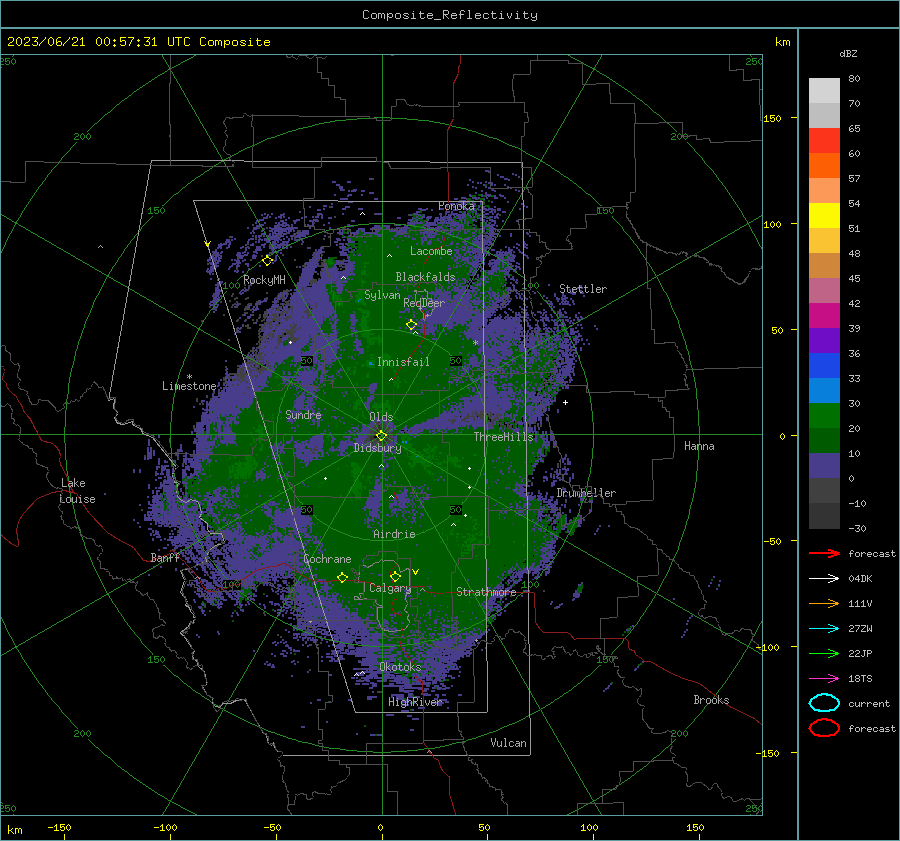Click the Brooks label
This screenshot has height=841, width=900.
(711, 700)
